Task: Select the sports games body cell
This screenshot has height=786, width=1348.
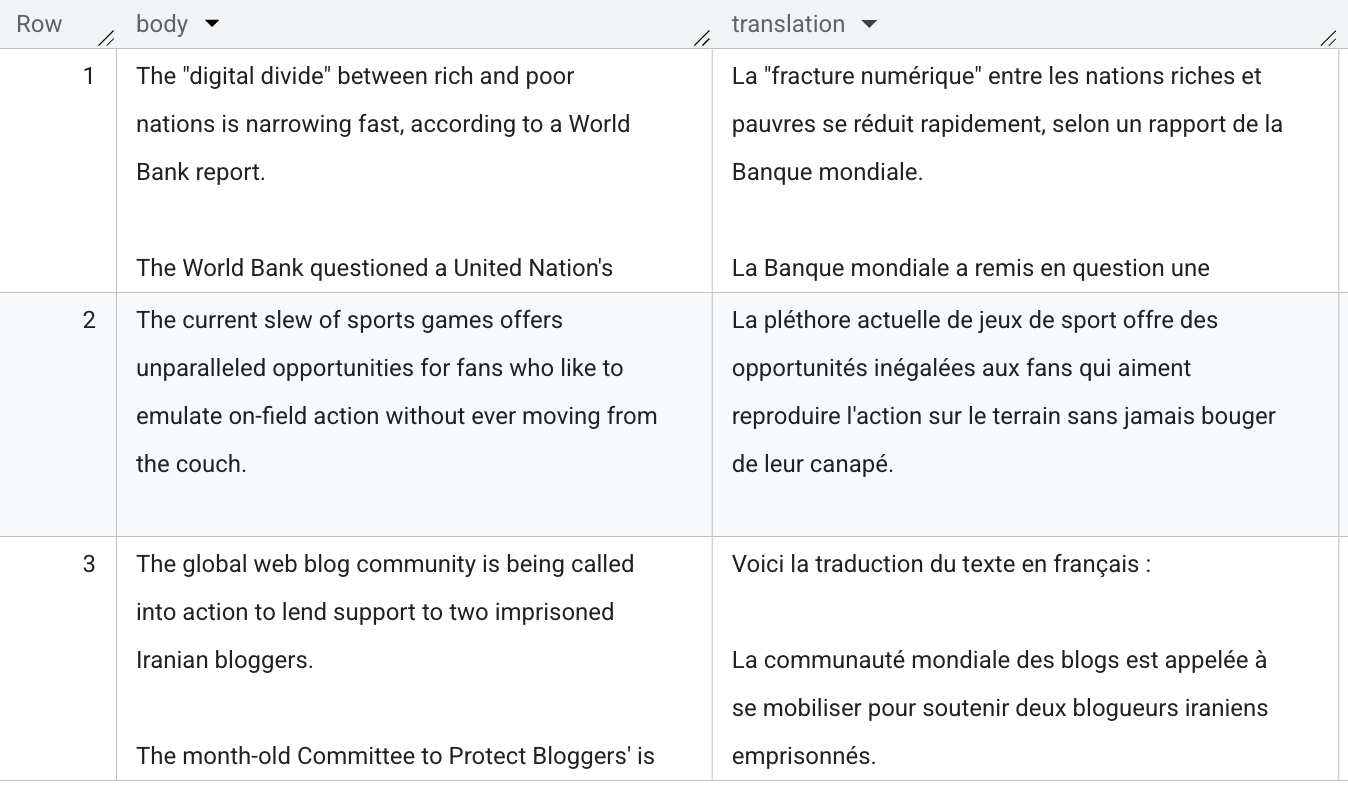Action: (x=396, y=392)
